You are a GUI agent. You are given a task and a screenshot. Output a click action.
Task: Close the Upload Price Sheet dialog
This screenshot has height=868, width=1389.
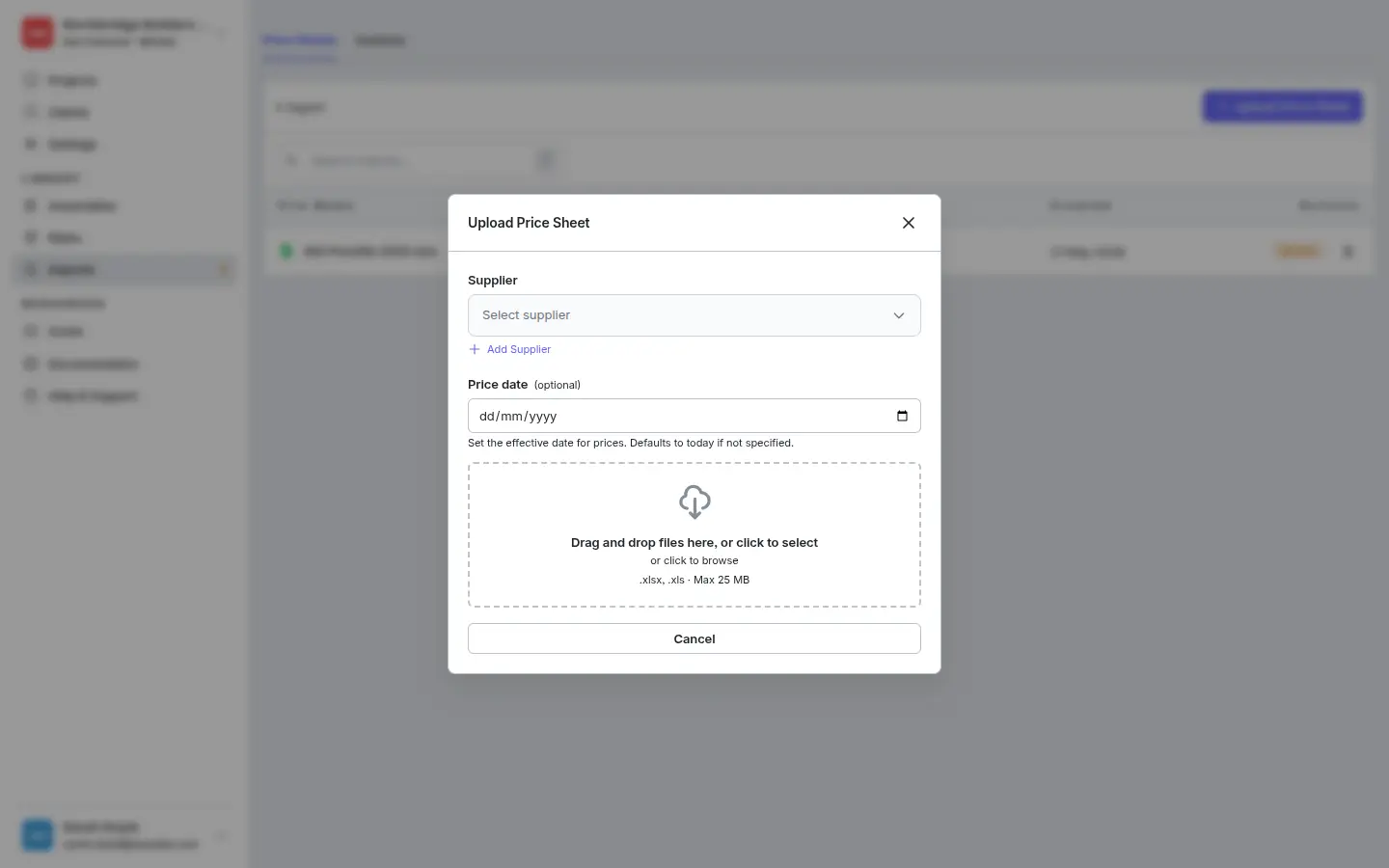point(908,223)
